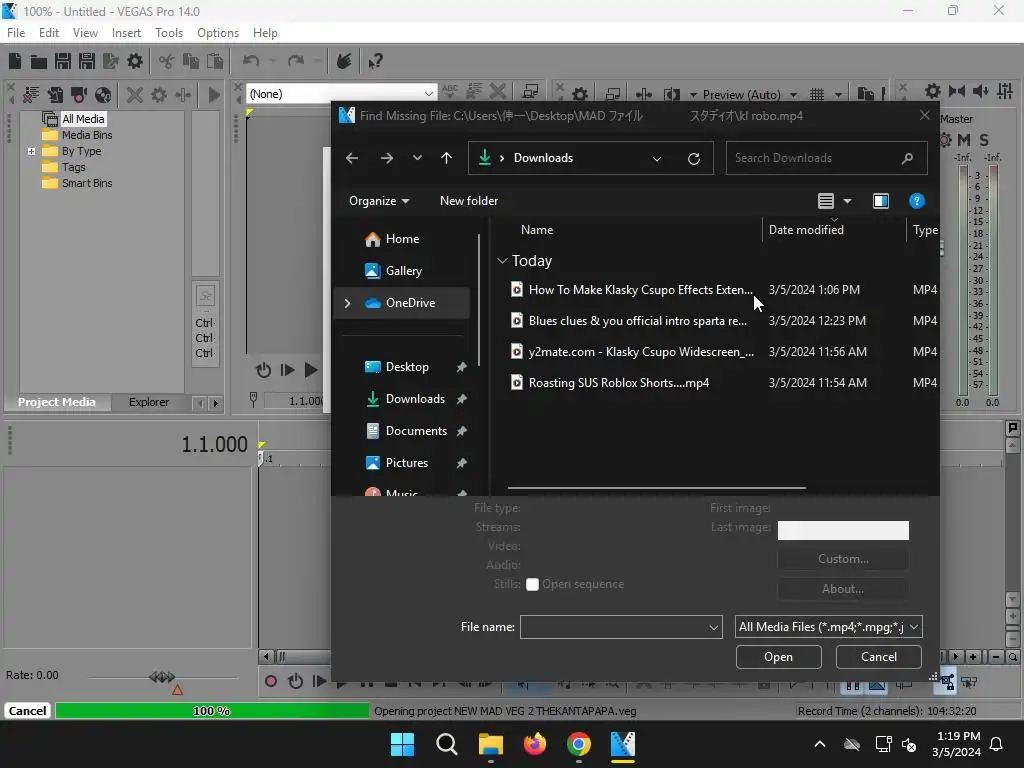Click the file list horizontal scrollbar
This screenshot has width=1024, height=768.
tap(656, 488)
